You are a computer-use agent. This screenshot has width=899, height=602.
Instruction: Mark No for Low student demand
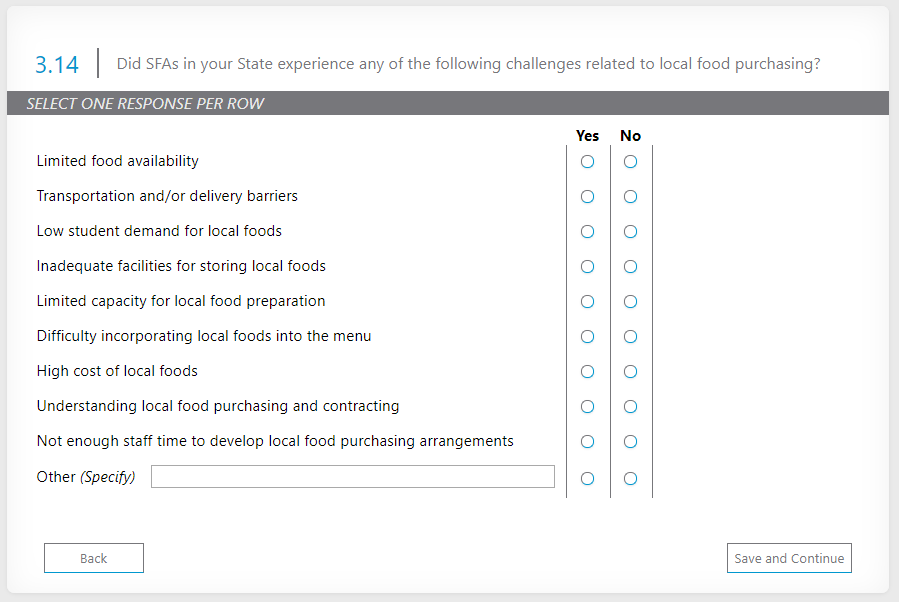(630, 232)
